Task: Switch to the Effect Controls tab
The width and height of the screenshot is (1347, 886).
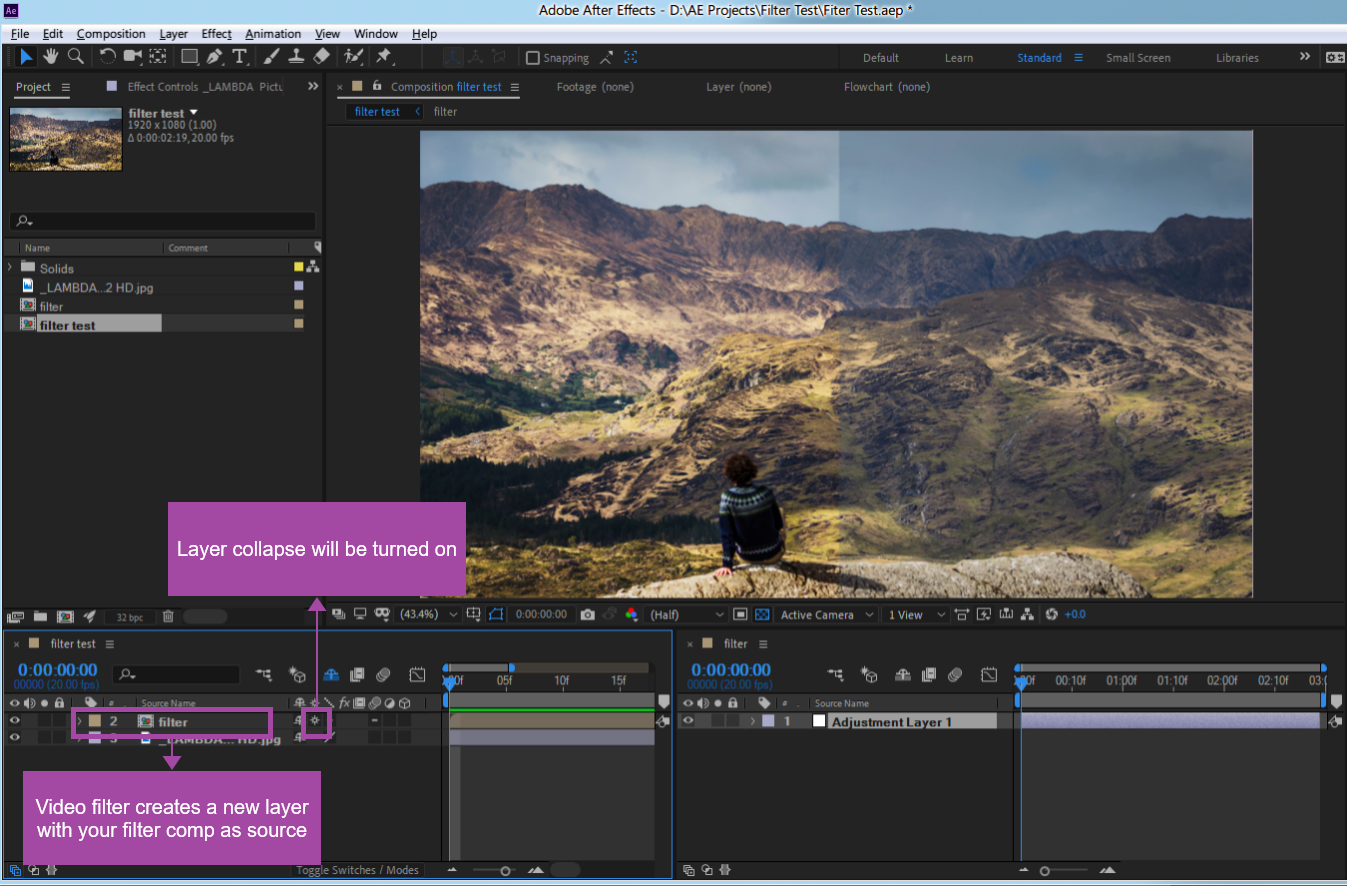Action: coord(204,87)
